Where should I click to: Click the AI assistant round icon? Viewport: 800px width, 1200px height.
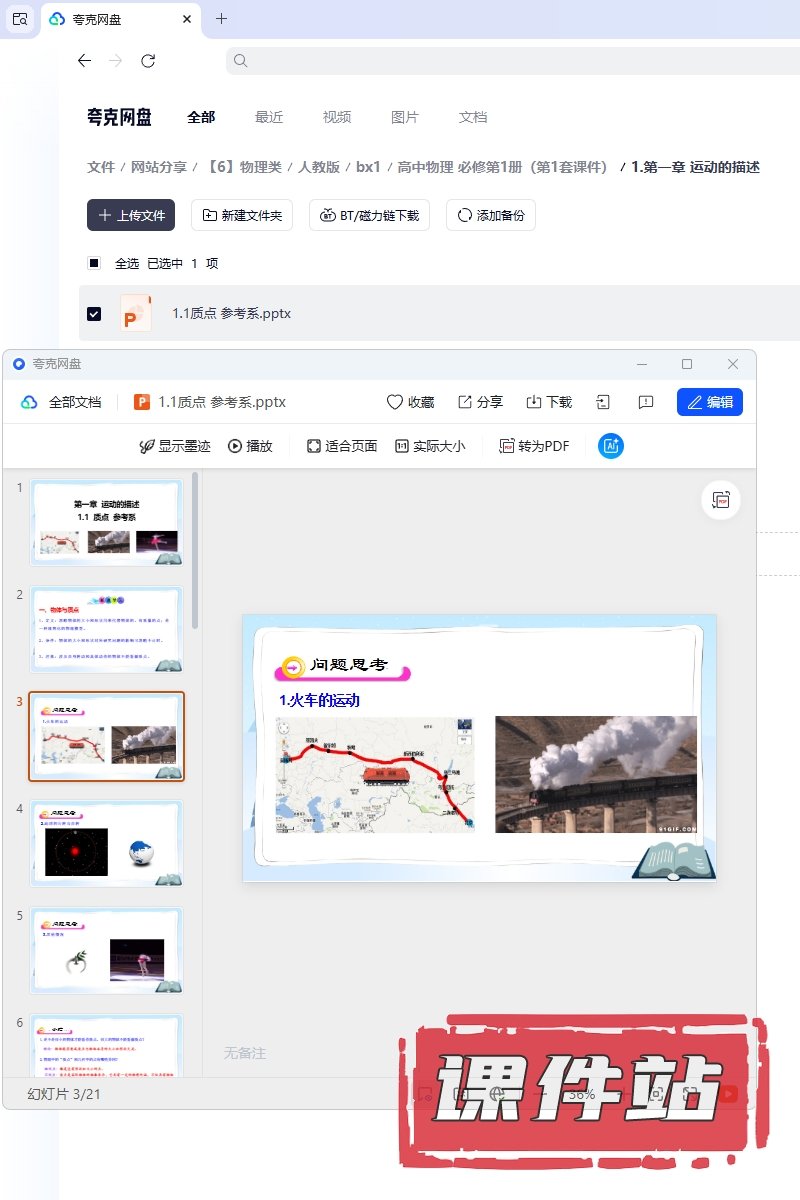611,446
